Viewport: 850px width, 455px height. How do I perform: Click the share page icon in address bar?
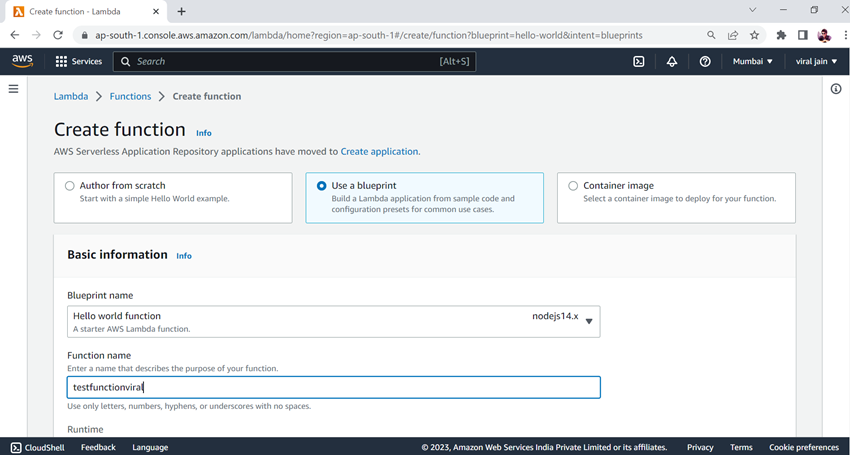tap(733, 35)
